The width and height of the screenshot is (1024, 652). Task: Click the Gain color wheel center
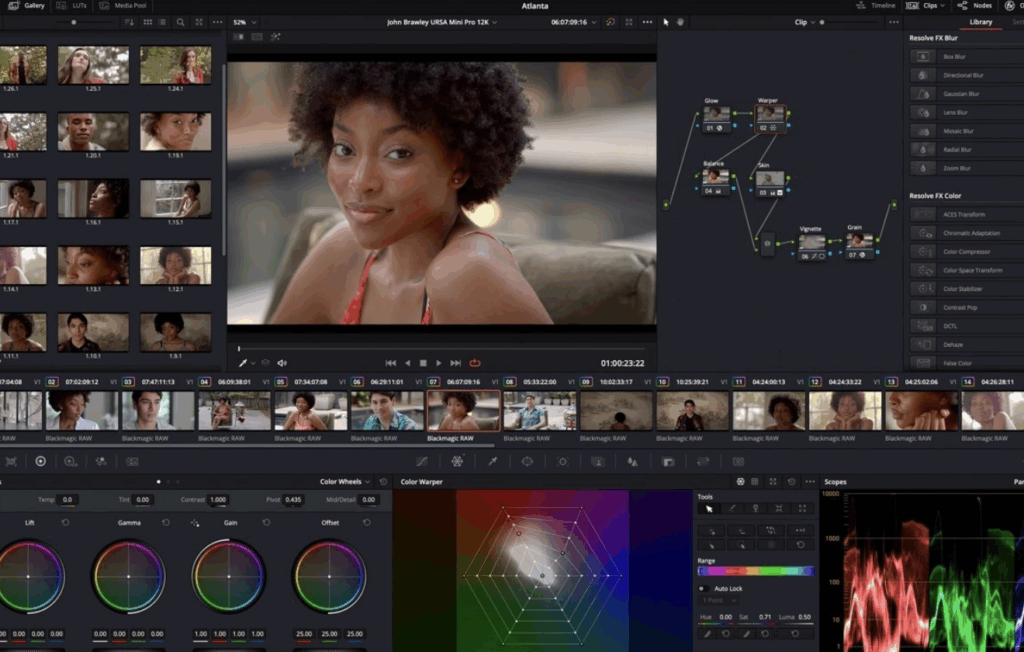click(x=229, y=576)
